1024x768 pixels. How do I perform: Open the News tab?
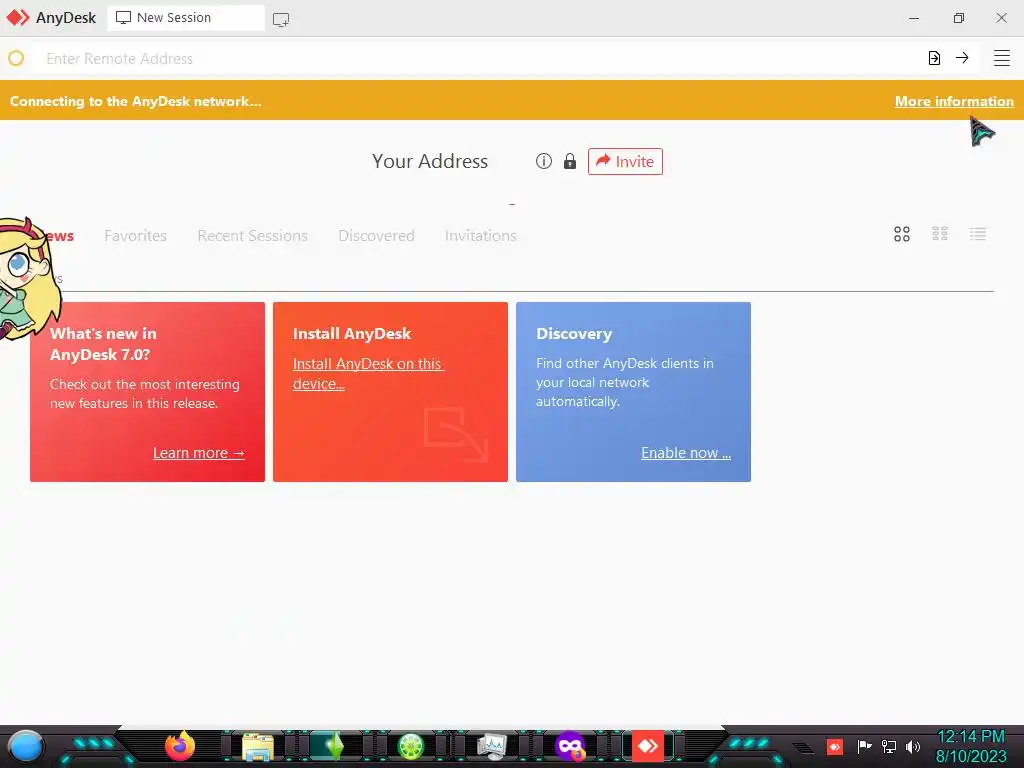click(59, 236)
